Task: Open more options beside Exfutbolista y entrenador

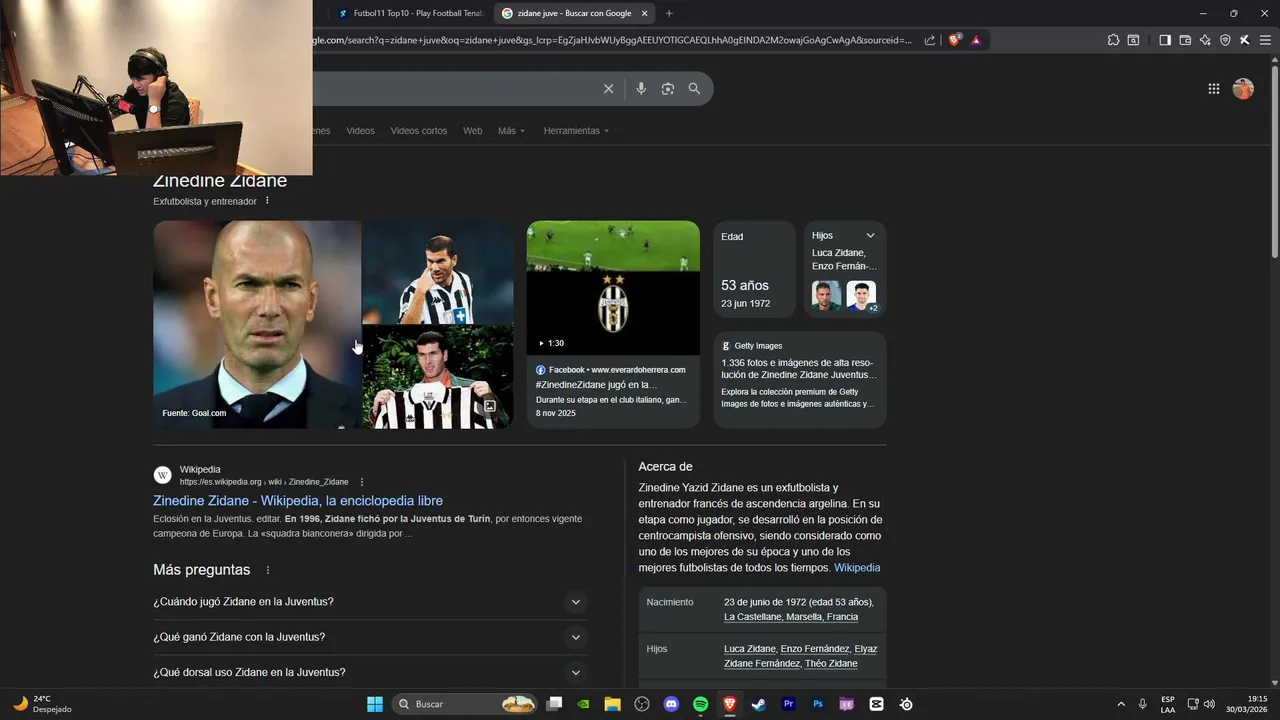Action: pyautogui.click(x=267, y=201)
